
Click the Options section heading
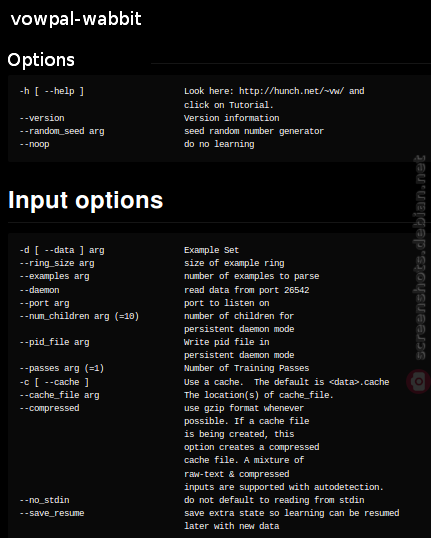pos(41,60)
